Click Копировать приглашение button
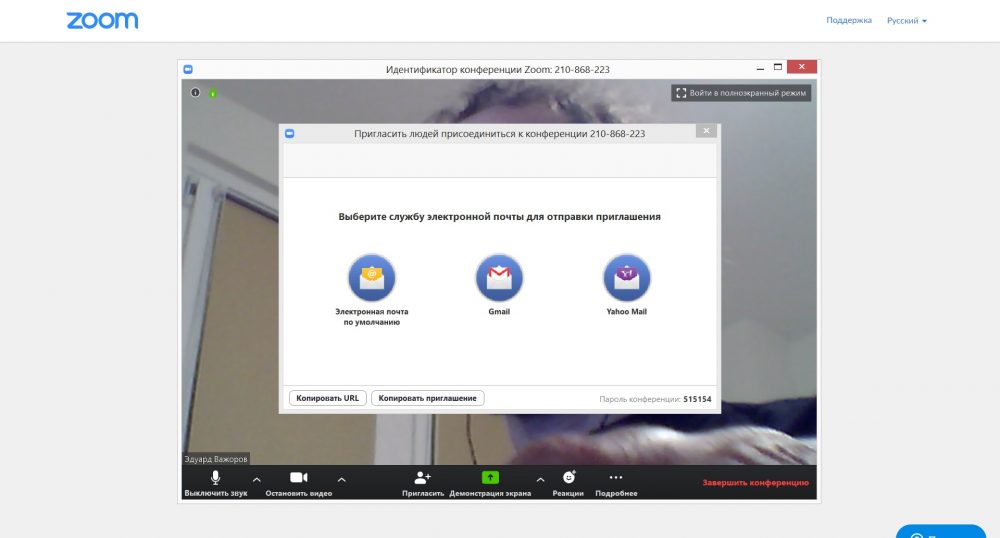This screenshot has height=538, width=1000. 427,398
